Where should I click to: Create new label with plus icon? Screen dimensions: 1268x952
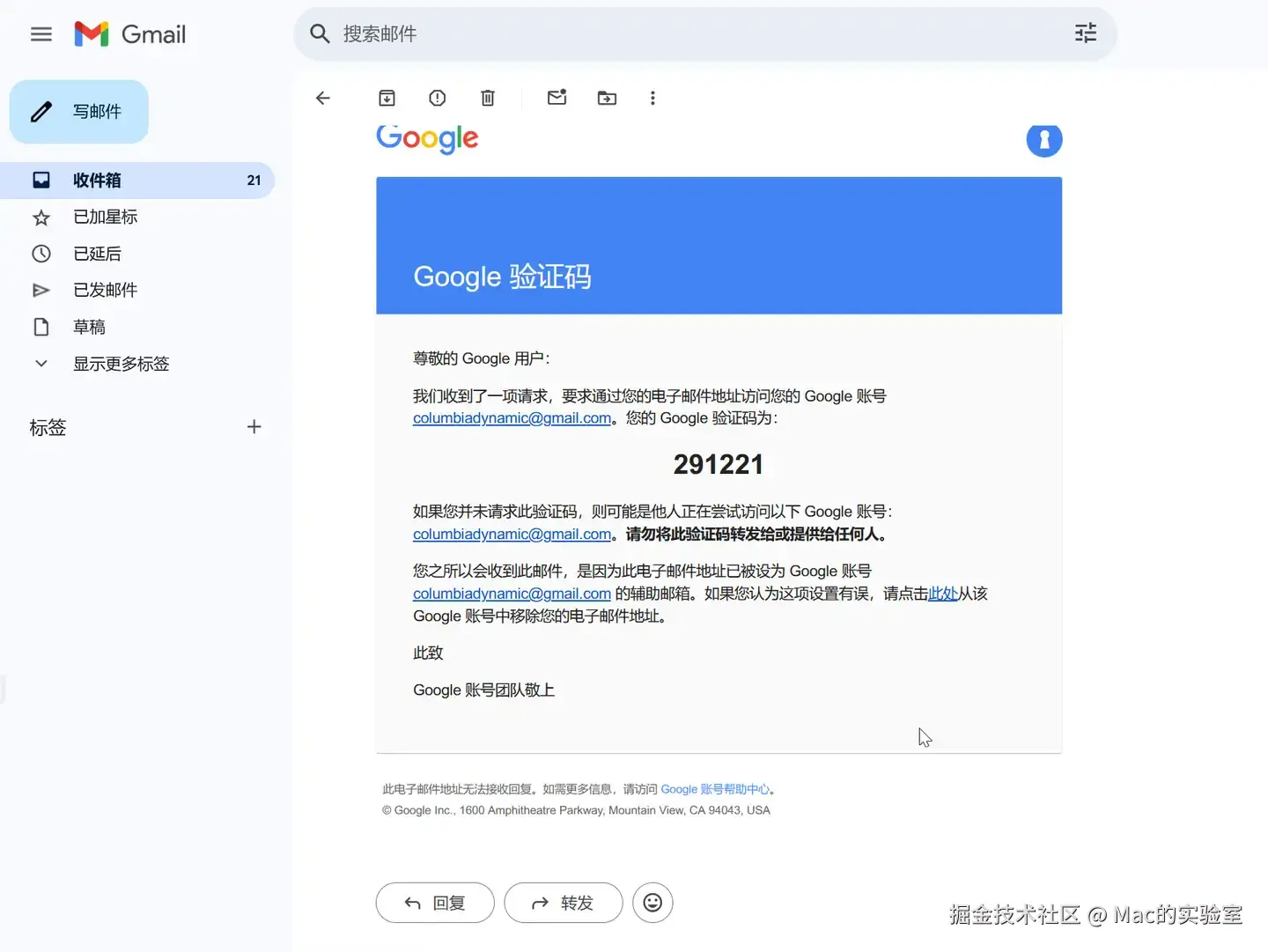click(x=254, y=427)
